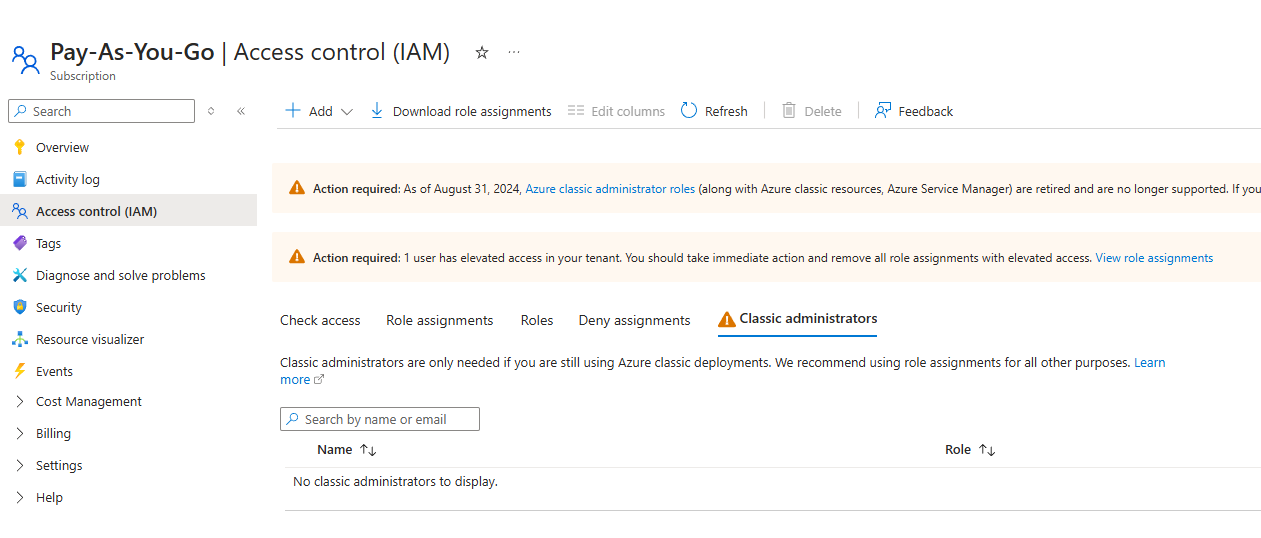Screen dimensions: 1261x538
Task: Open the Add dropdown chevron
Action: click(347, 112)
